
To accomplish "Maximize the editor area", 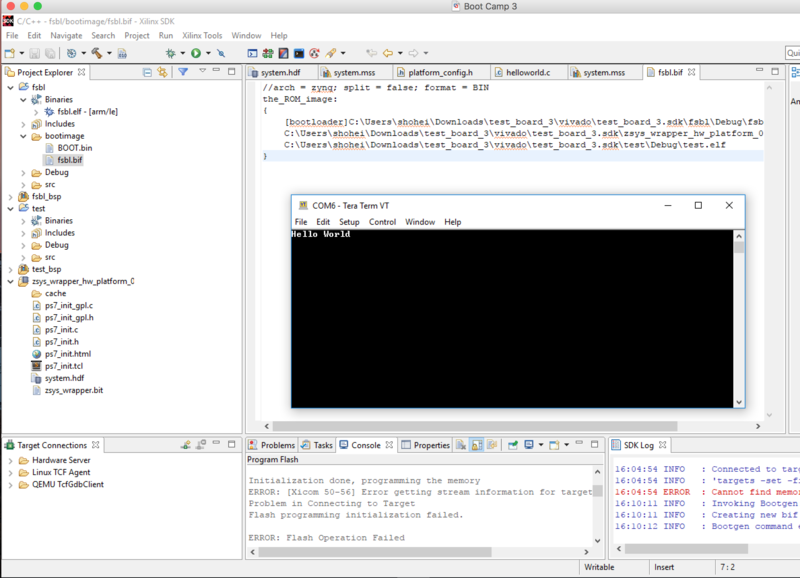I will (775, 71).
